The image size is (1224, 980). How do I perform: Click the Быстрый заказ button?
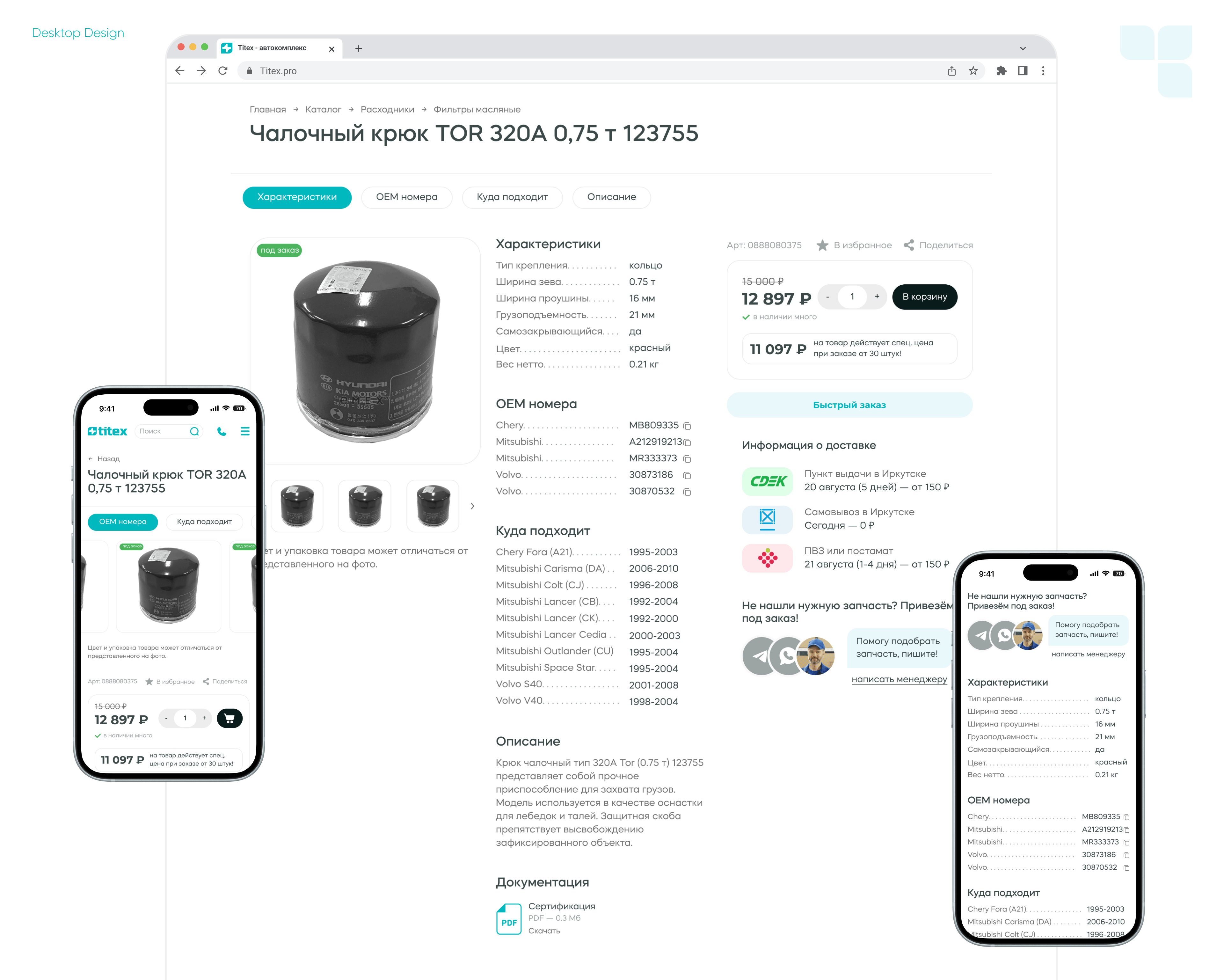pos(849,405)
